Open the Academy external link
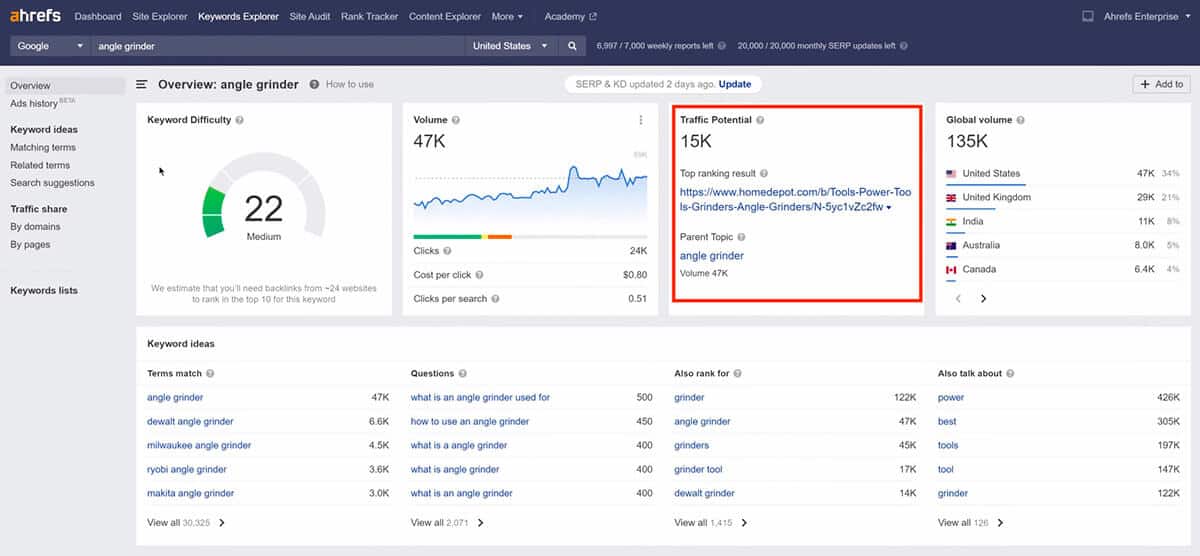Viewport: 1200px width, 556px height. click(571, 16)
